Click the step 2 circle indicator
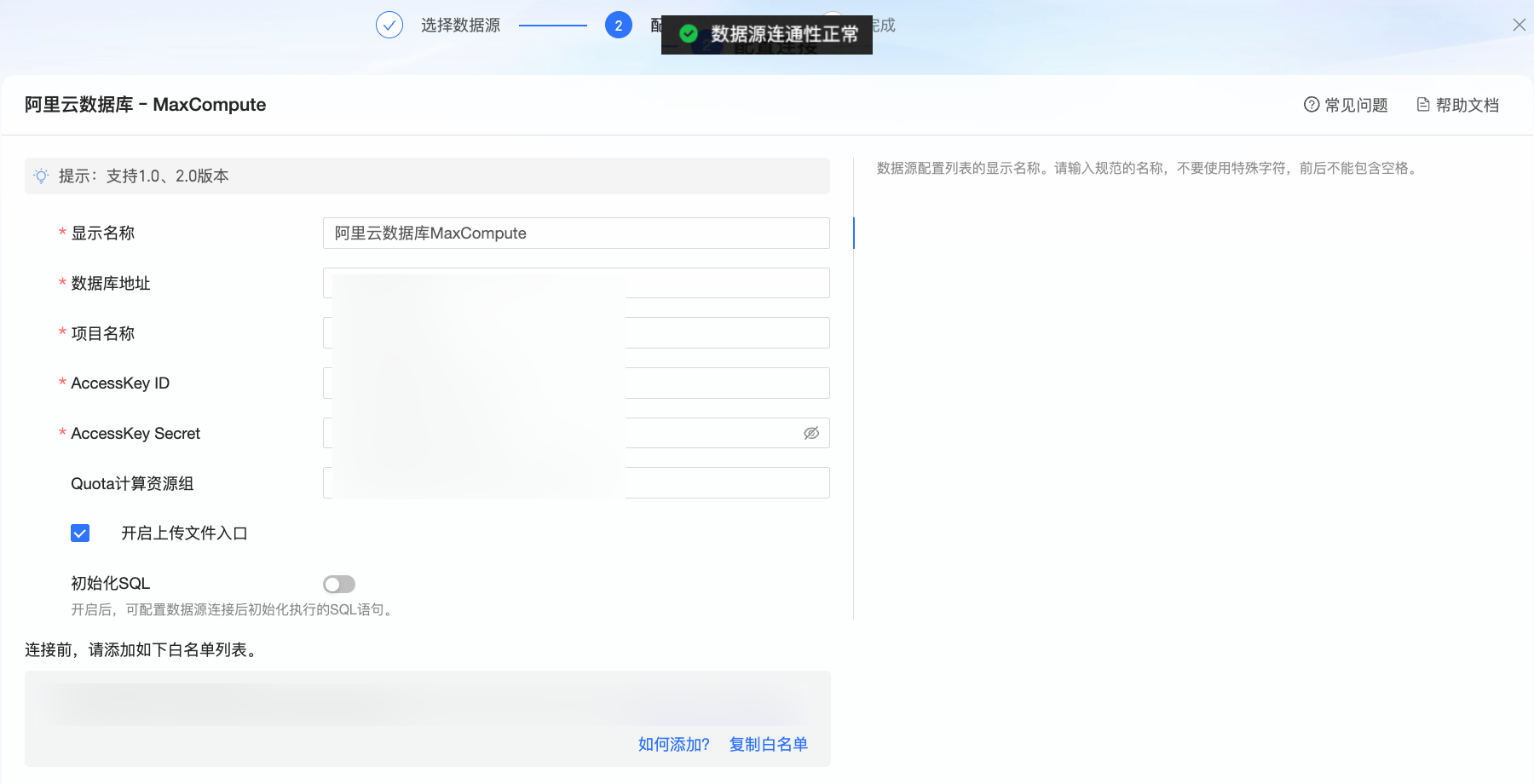This screenshot has height=784, width=1534. [619, 26]
